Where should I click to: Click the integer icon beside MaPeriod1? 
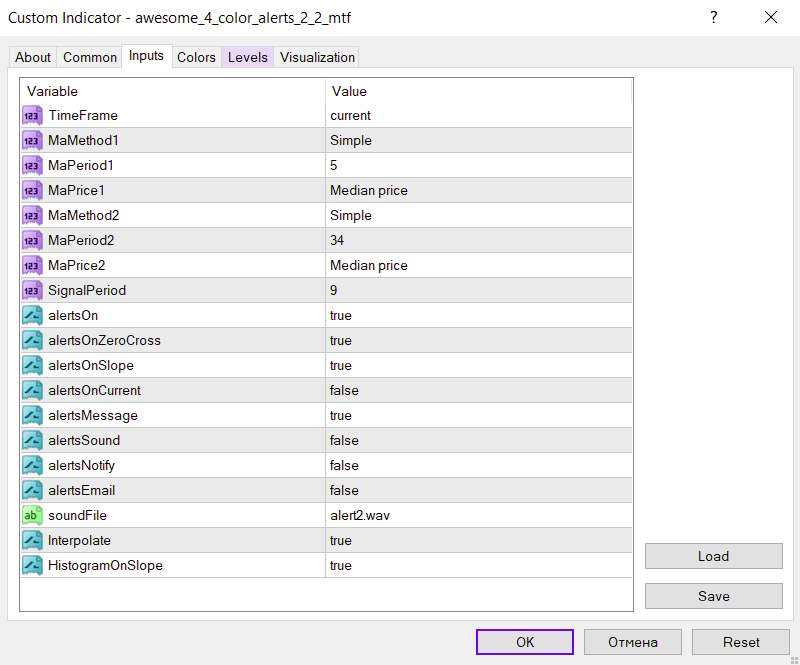click(x=31, y=166)
